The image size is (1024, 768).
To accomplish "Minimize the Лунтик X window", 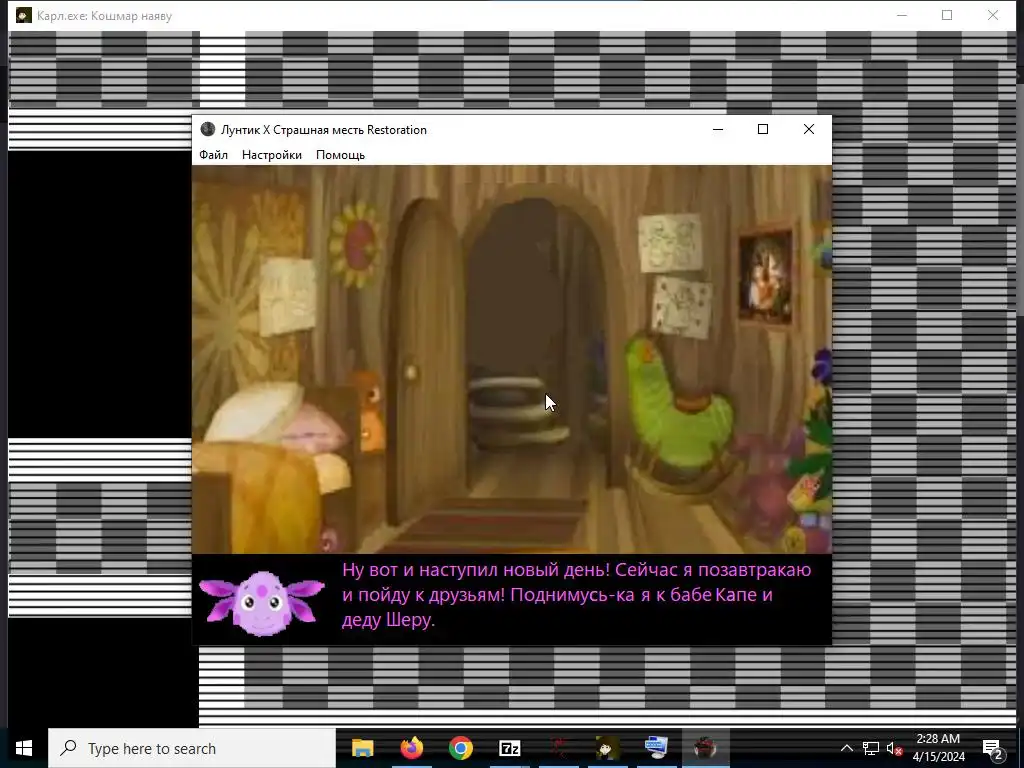I will tap(718, 129).
